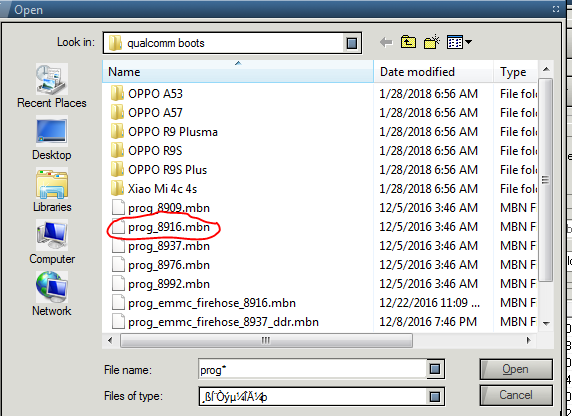Select file prog_8992.mbn
572x416 pixels.
pos(161,284)
